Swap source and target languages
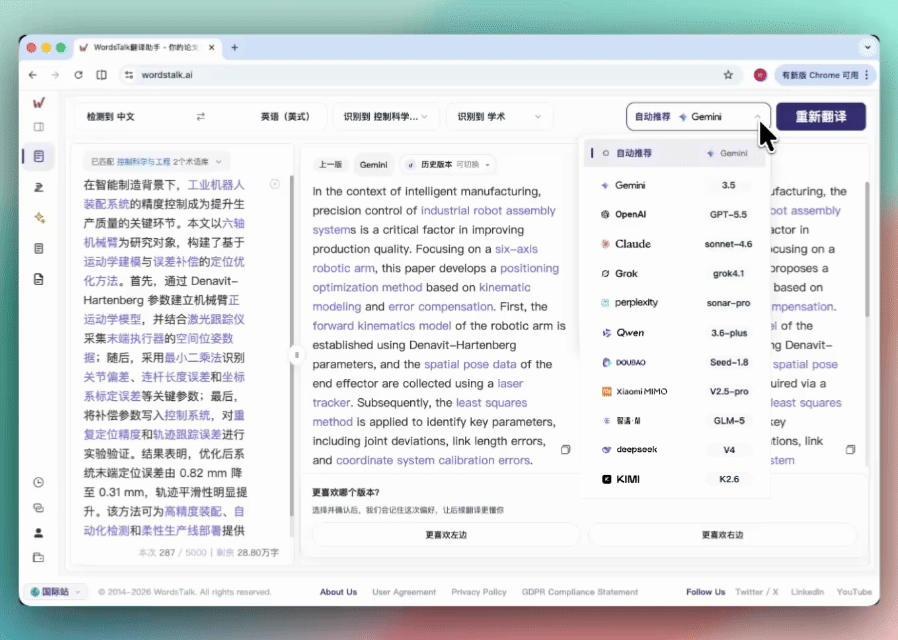The width and height of the screenshot is (898, 640). pos(200,117)
